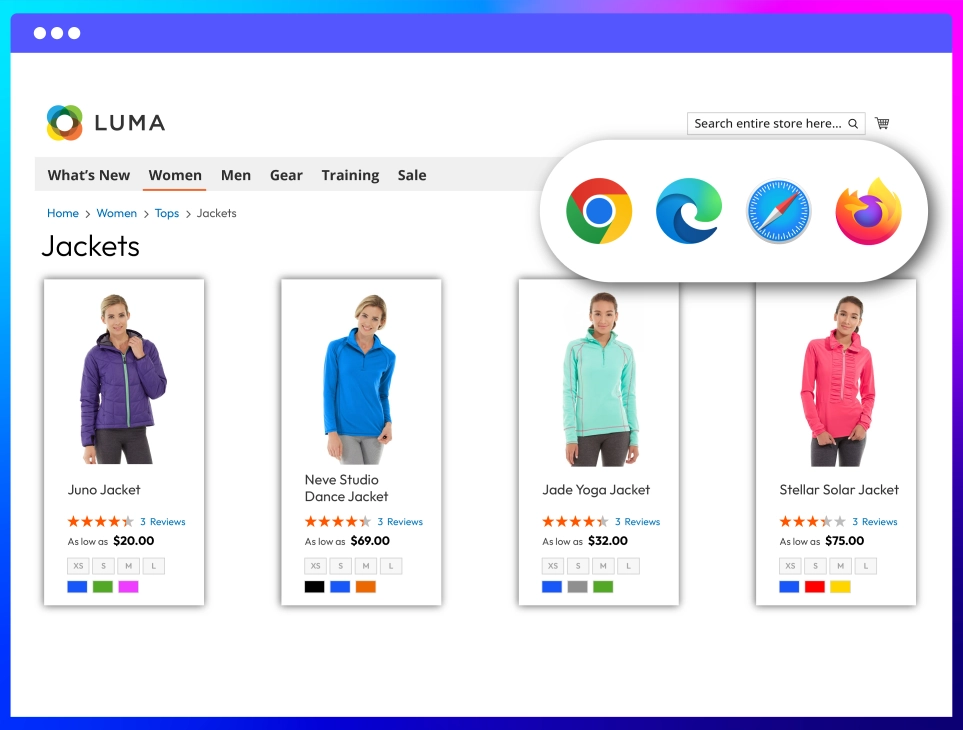The width and height of the screenshot is (963, 730).
Task: Choose yellow swatch for Stellar Solar Jacket
Action: click(x=840, y=587)
